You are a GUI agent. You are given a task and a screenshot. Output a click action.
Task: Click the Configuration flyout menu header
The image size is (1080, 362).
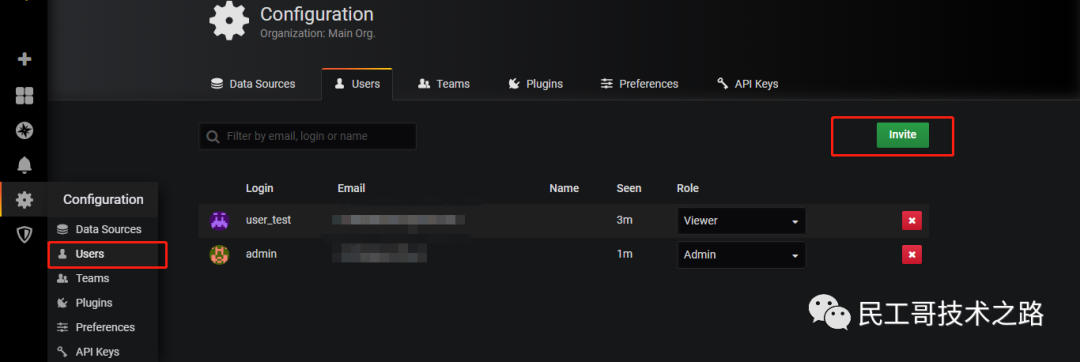[103, 200]
